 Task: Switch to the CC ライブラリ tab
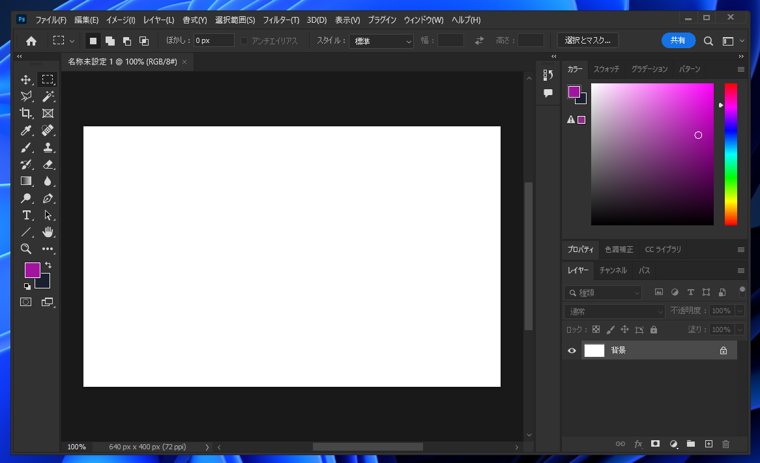pos(663,249)
